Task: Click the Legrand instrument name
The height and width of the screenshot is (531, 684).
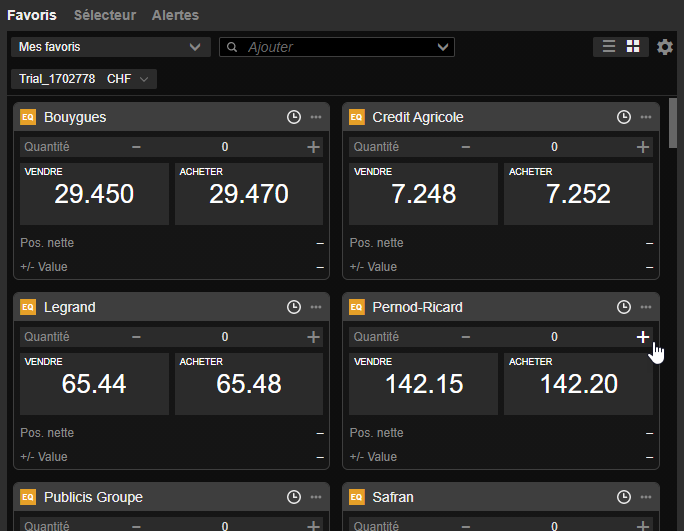Action: tap(70, 308)
